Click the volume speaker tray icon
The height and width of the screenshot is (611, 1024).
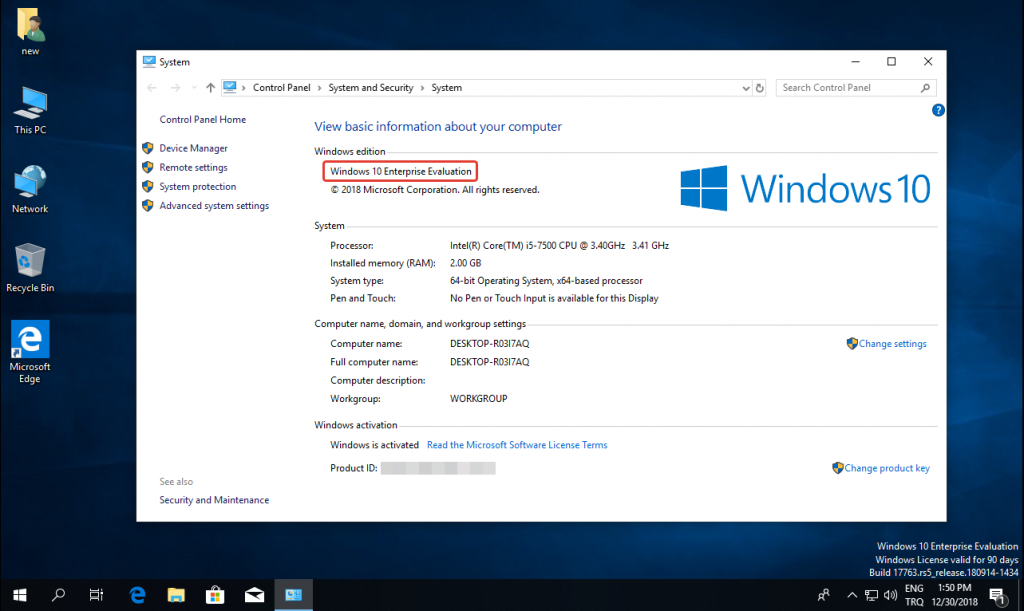point(888,595)
